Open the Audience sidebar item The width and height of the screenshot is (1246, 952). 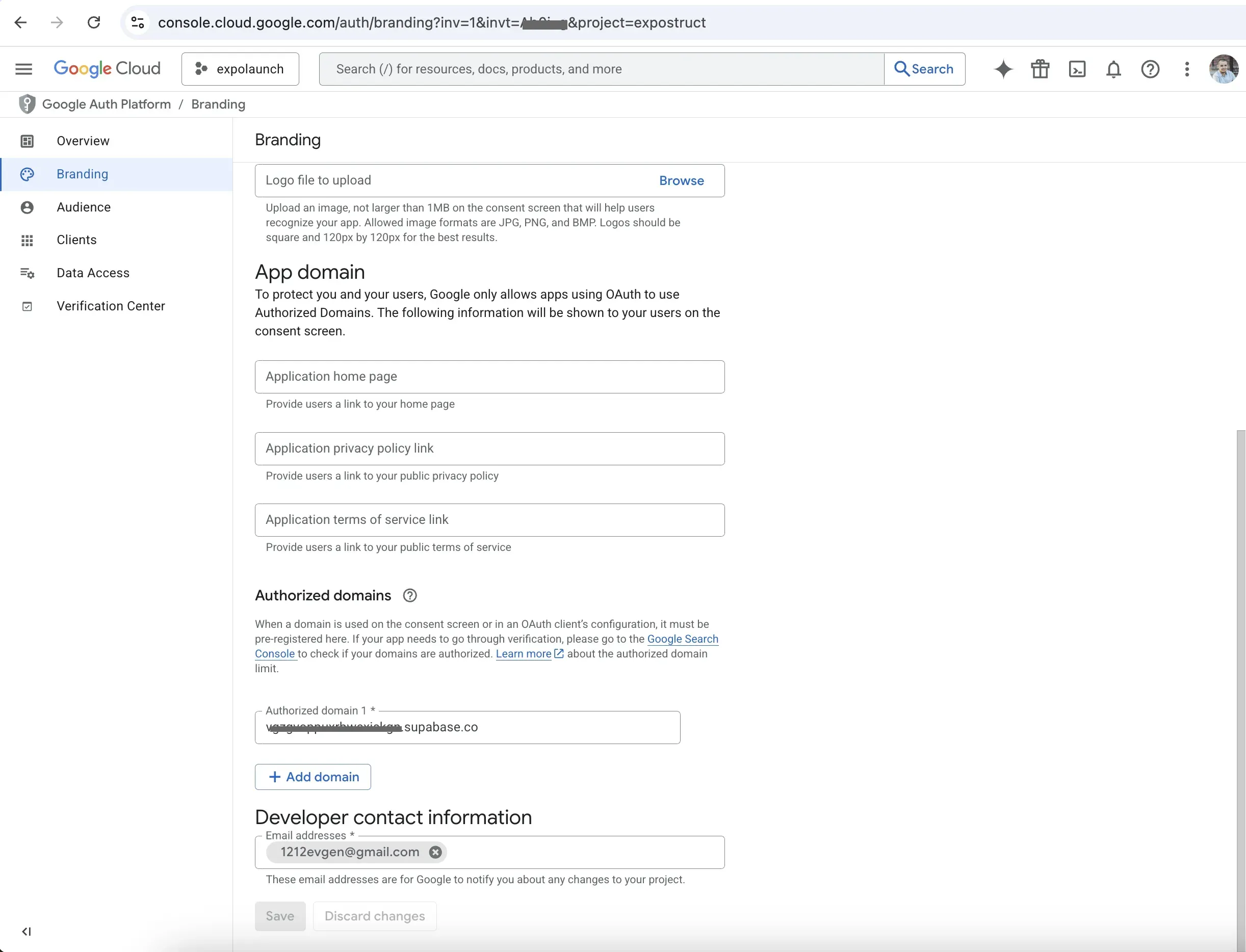pos(116,207)
